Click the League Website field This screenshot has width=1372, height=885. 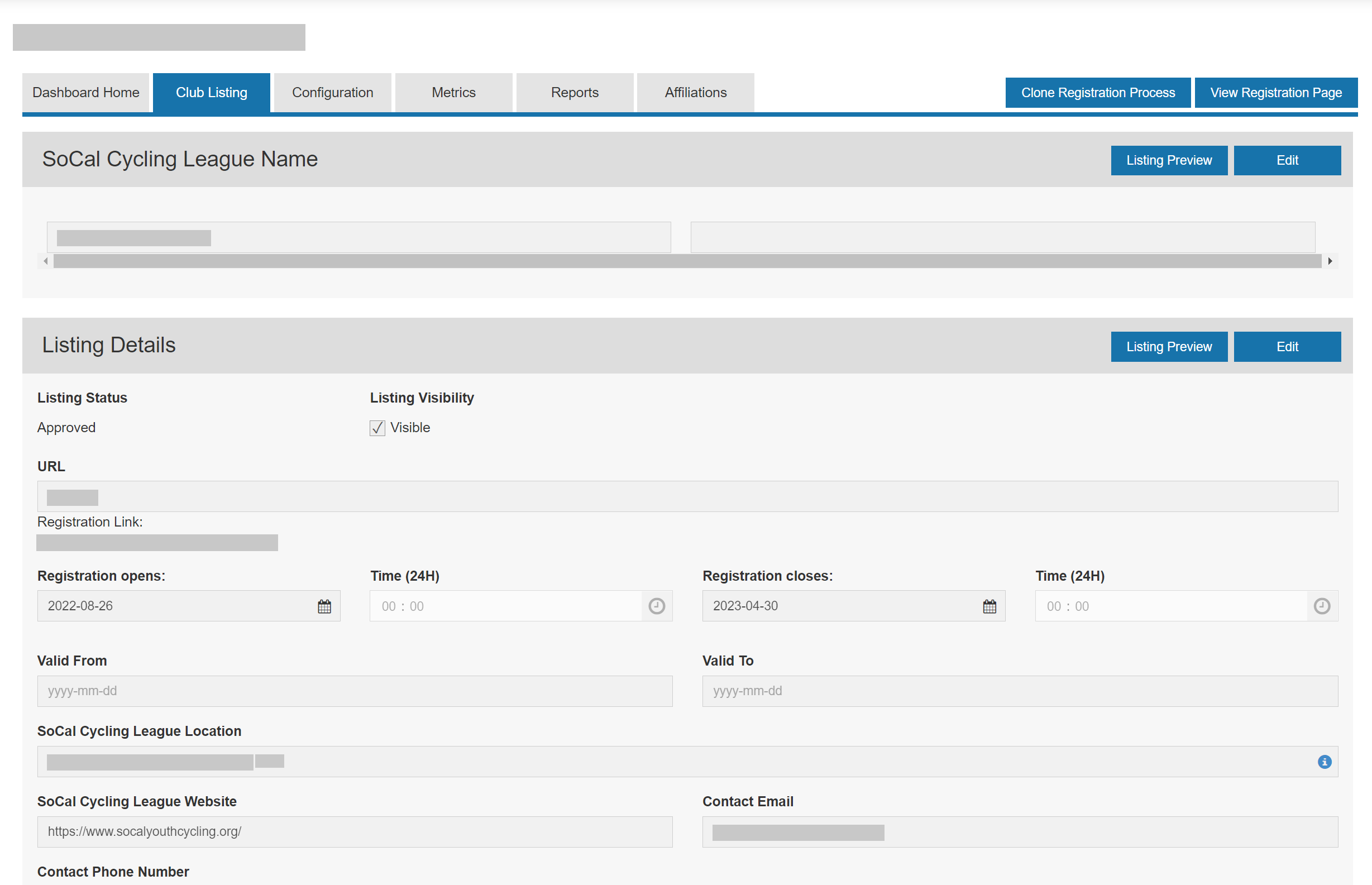point(355,831)
